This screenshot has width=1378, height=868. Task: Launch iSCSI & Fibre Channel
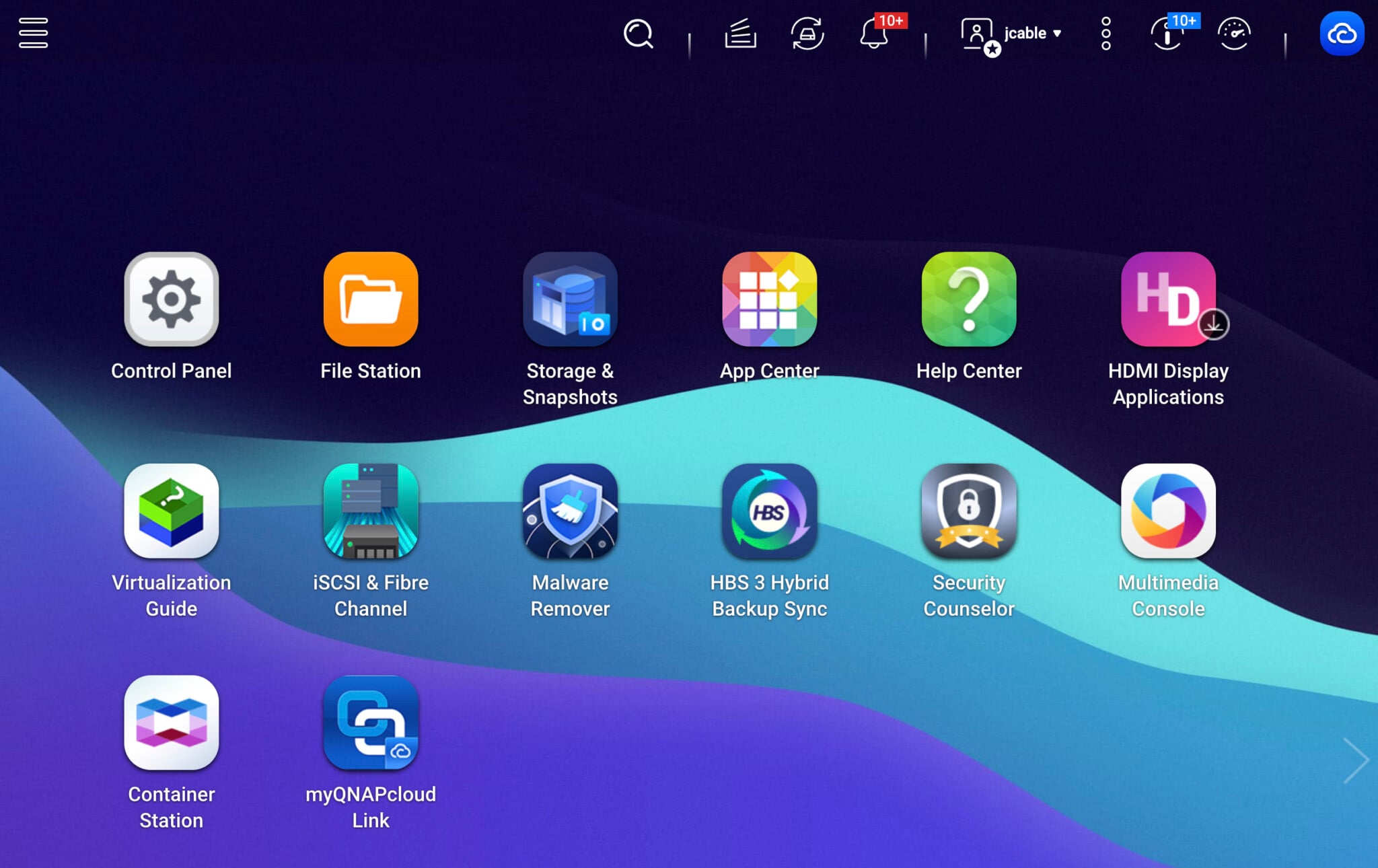click(x=370, y=511)
